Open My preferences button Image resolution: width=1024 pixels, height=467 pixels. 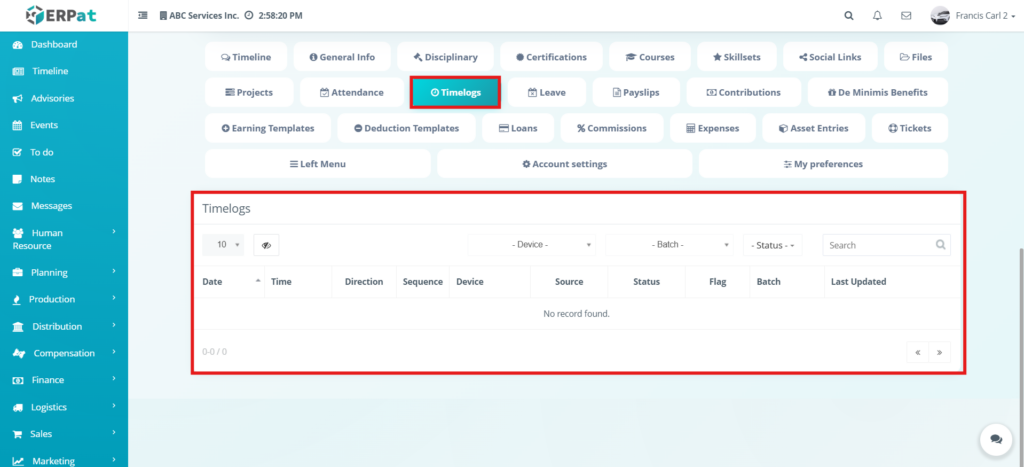point(822,164)
